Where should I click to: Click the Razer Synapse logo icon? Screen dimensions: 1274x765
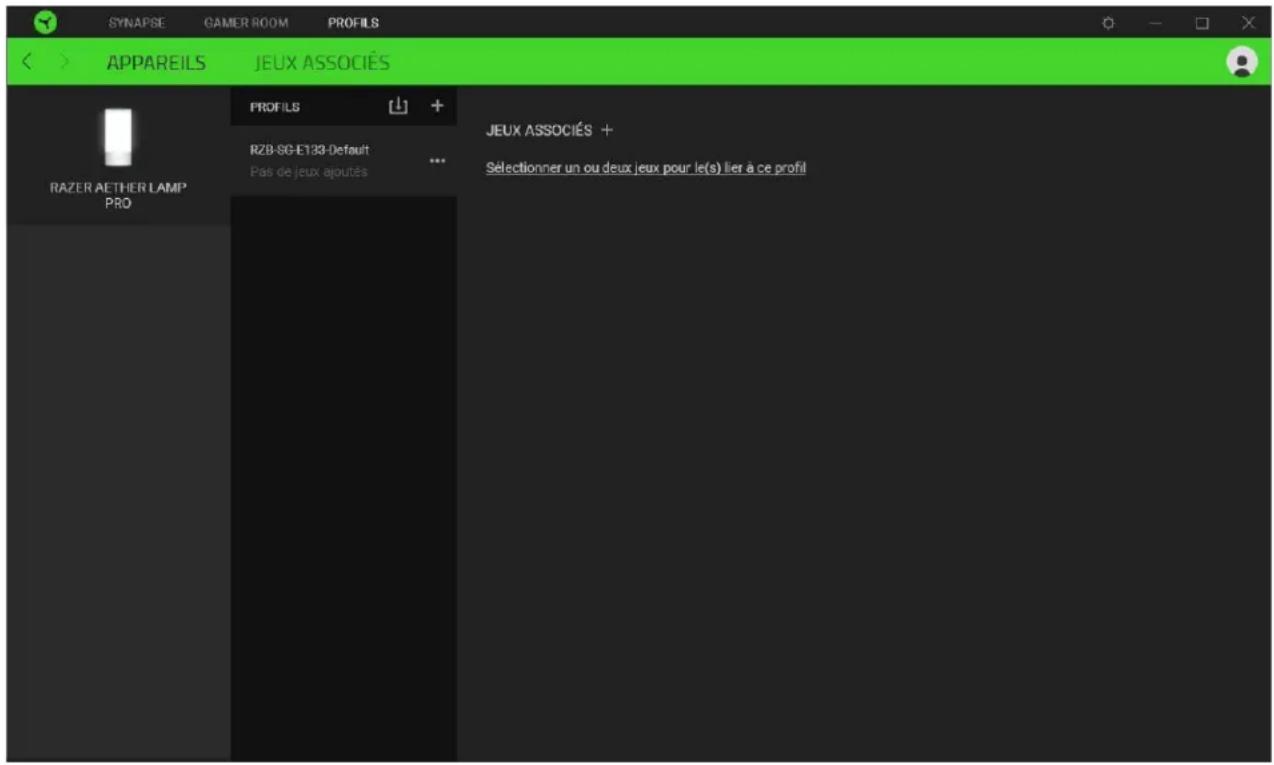44,22
